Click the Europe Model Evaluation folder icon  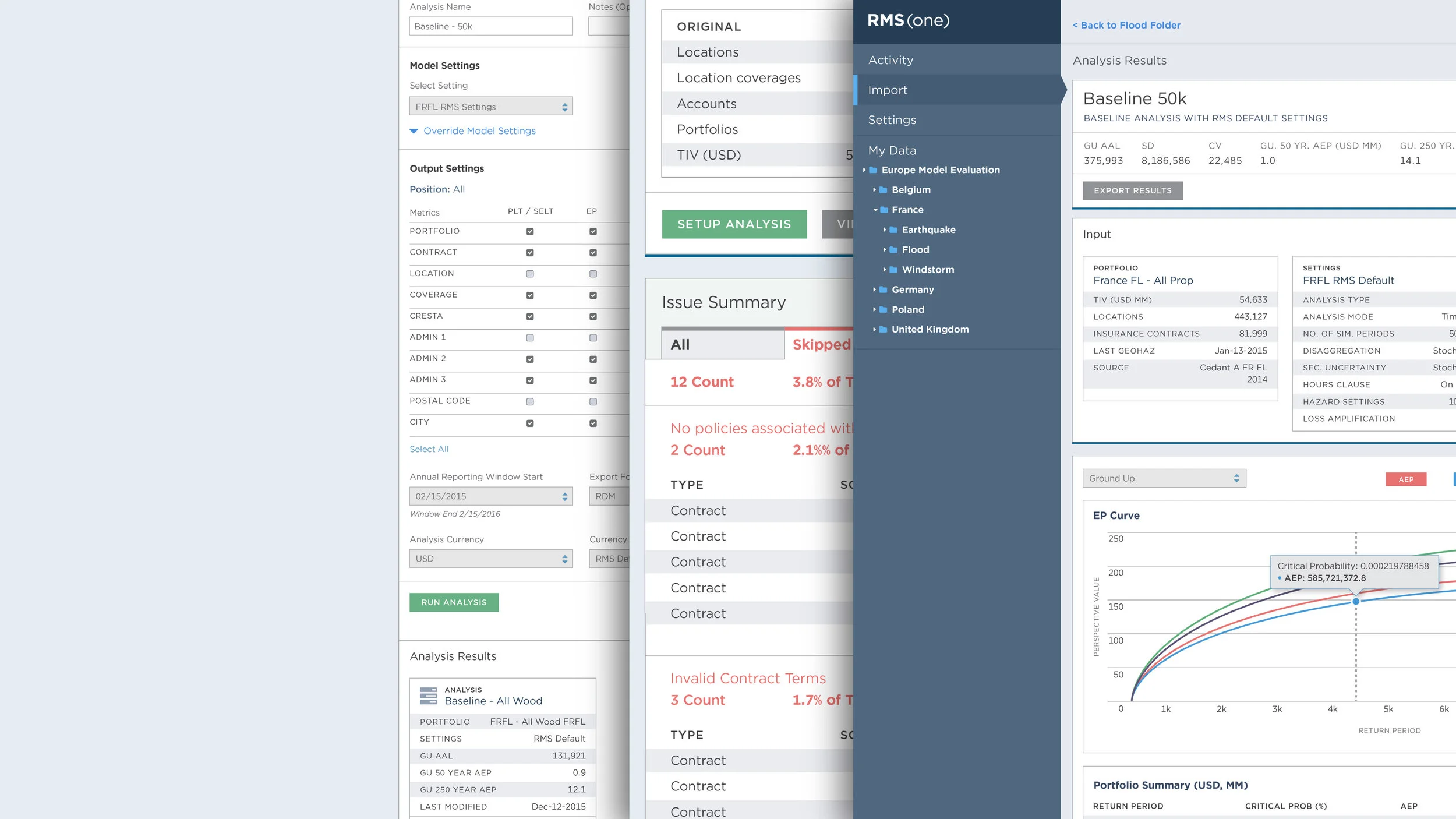point(873,170)
